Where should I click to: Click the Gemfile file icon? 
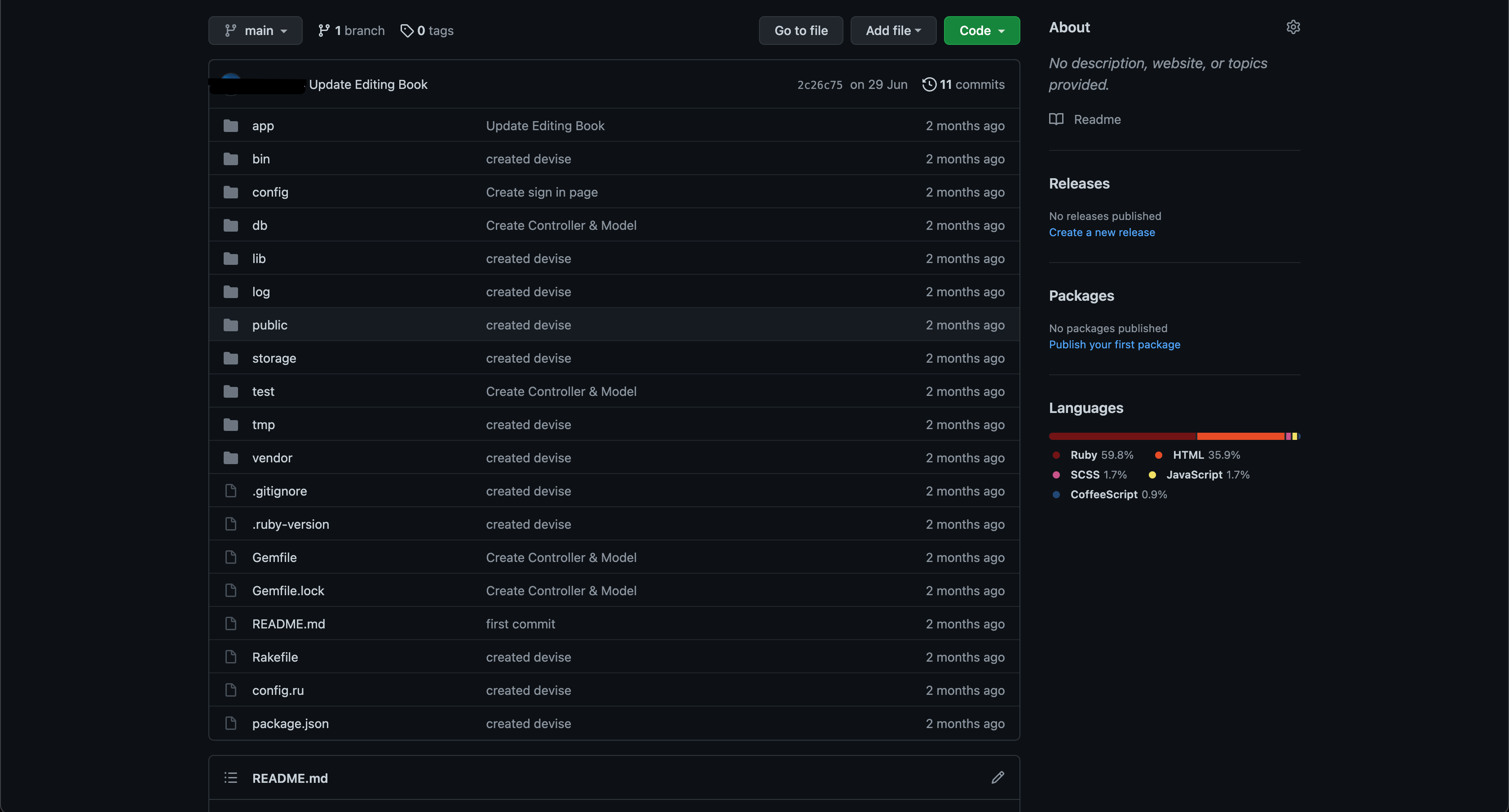click(x=231, y=557)
